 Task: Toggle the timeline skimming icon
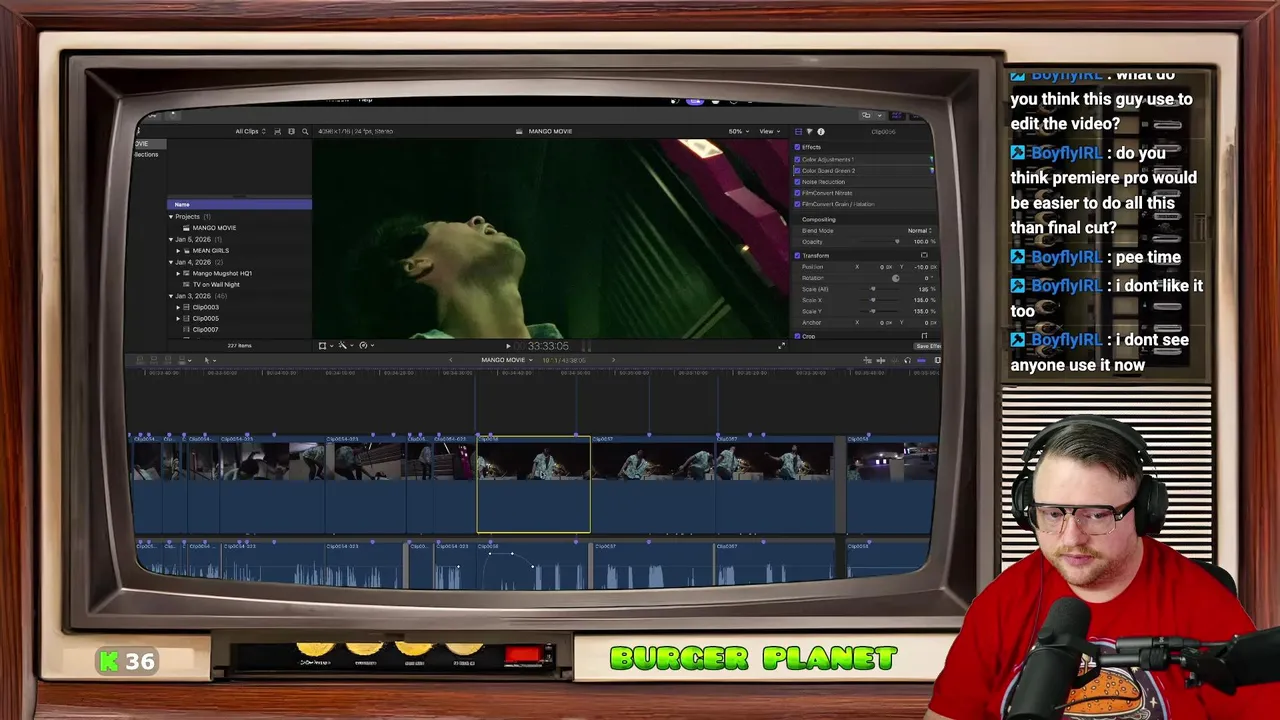(879, 360)
